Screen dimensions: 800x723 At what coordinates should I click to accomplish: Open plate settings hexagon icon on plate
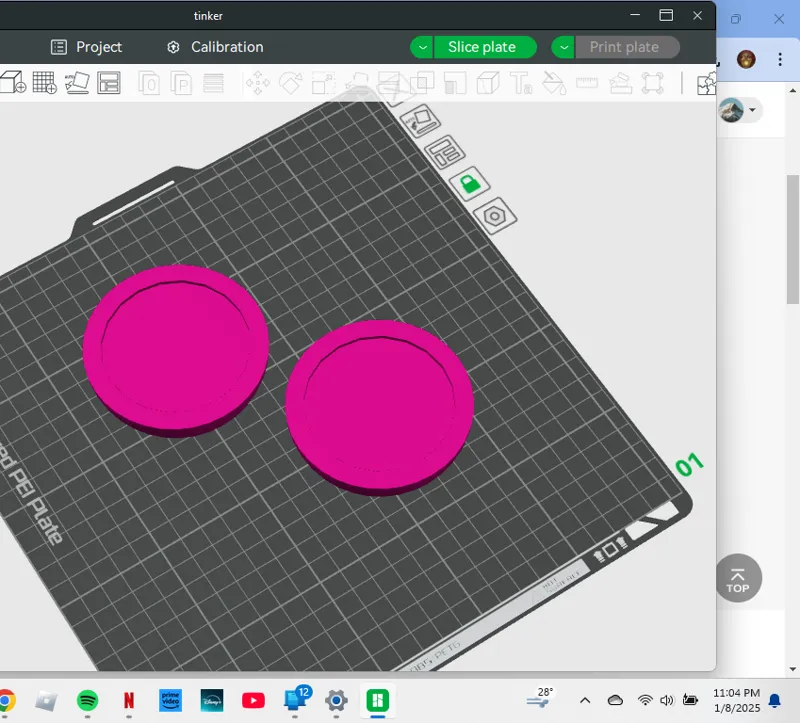tap(494, 216)
